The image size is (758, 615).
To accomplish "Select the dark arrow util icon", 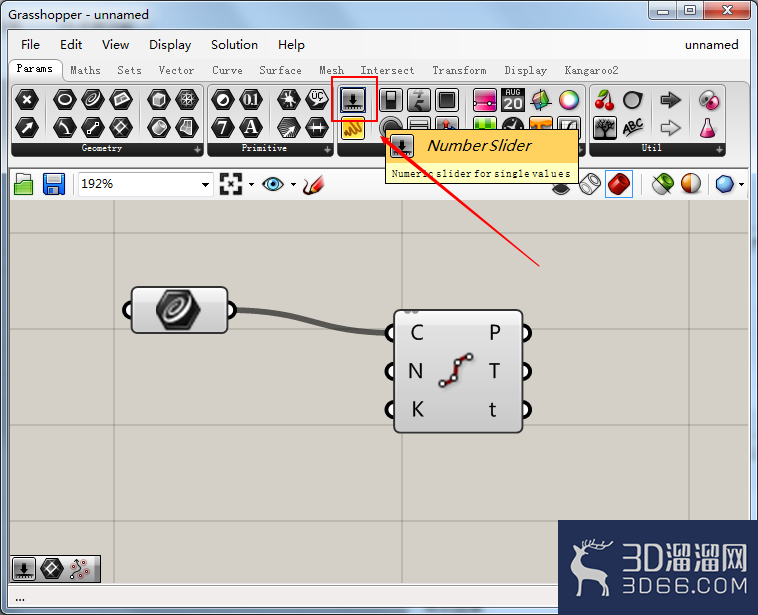I will (x=671, y=100).
